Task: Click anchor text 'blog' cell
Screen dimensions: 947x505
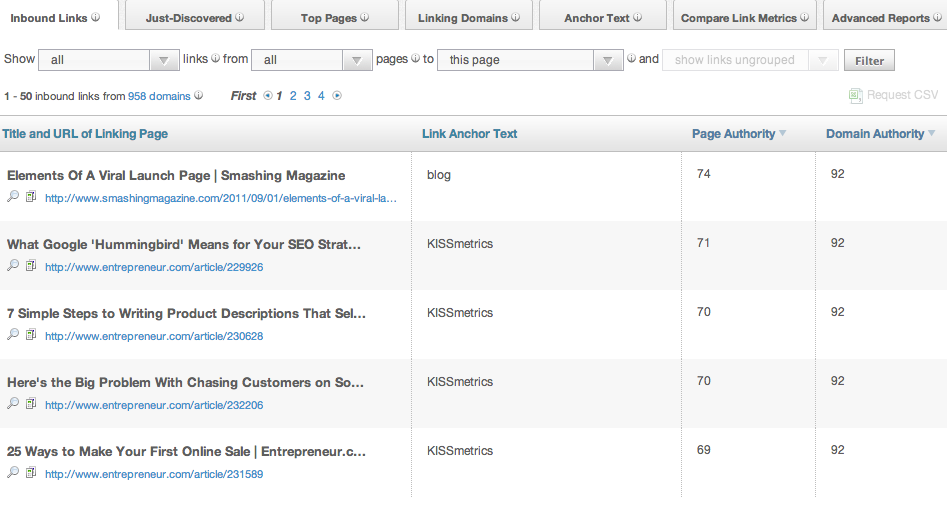Action: click(x=438, y=175)
